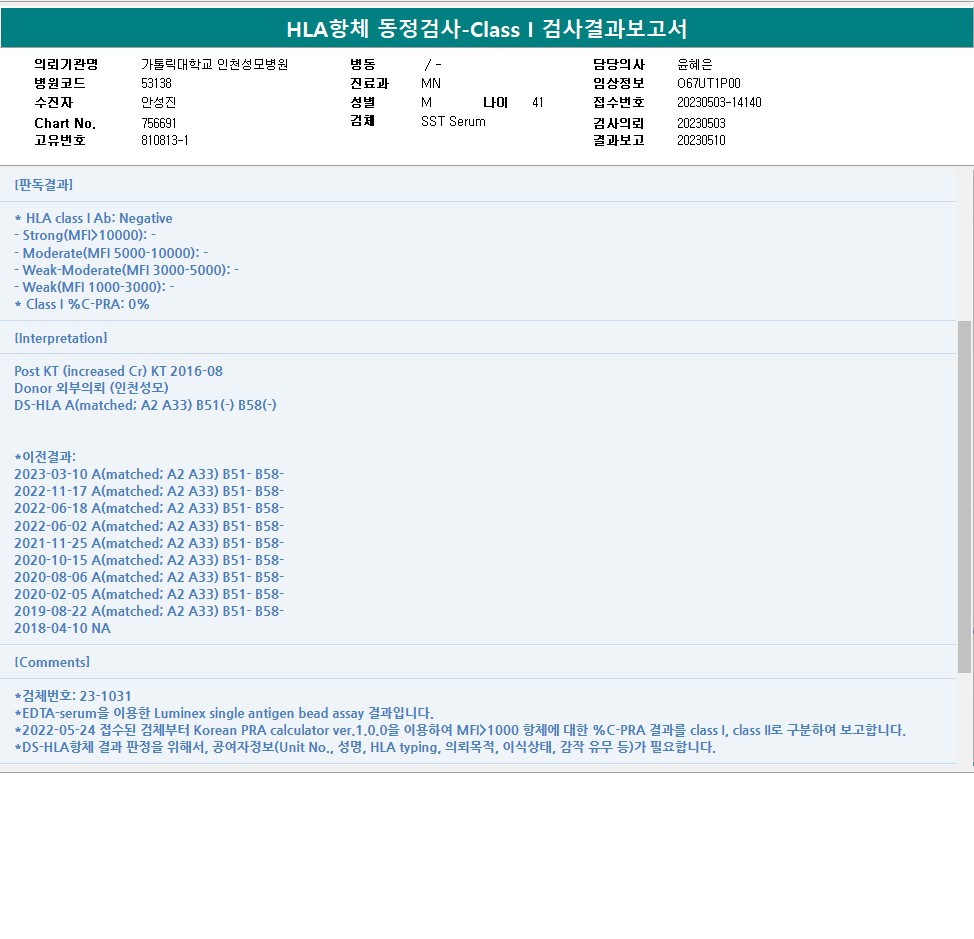Click the Korean PRA calculator ver.1.0.0 comment
974x939 pixels.
coord(460,730)
